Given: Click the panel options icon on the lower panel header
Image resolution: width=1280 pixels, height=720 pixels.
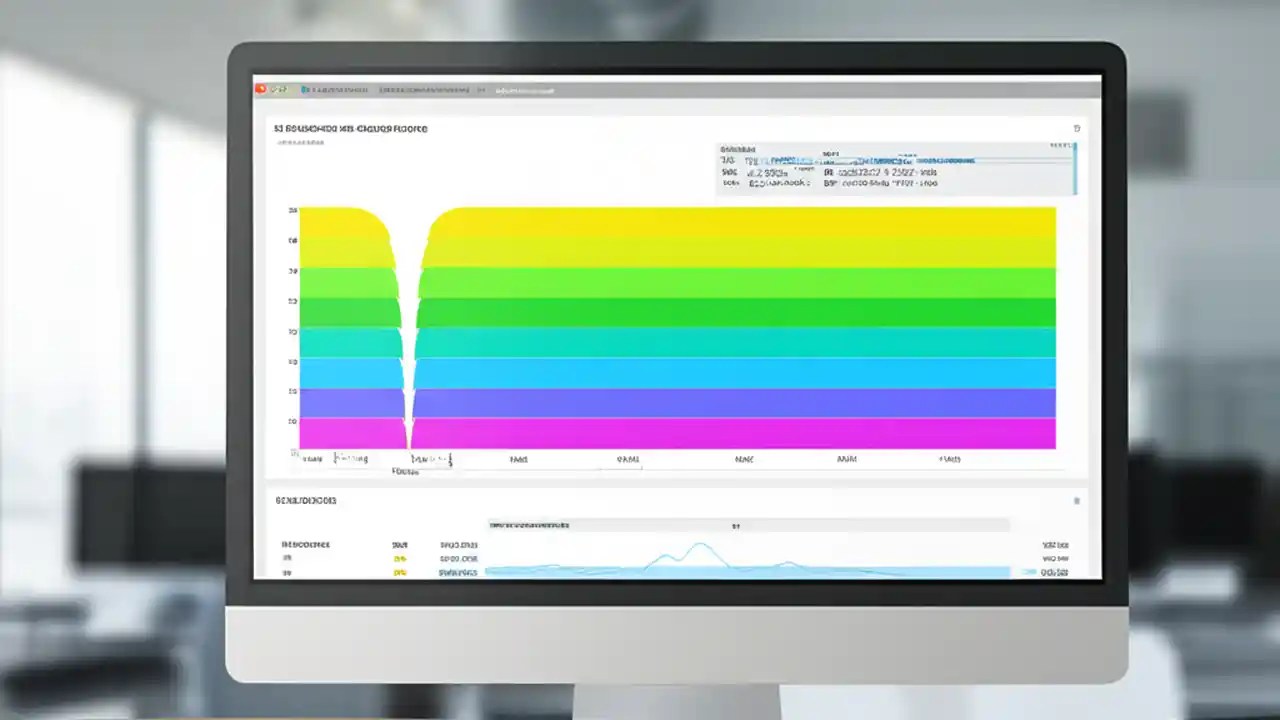Looking at the screenshot, I should coord(1076,500).
